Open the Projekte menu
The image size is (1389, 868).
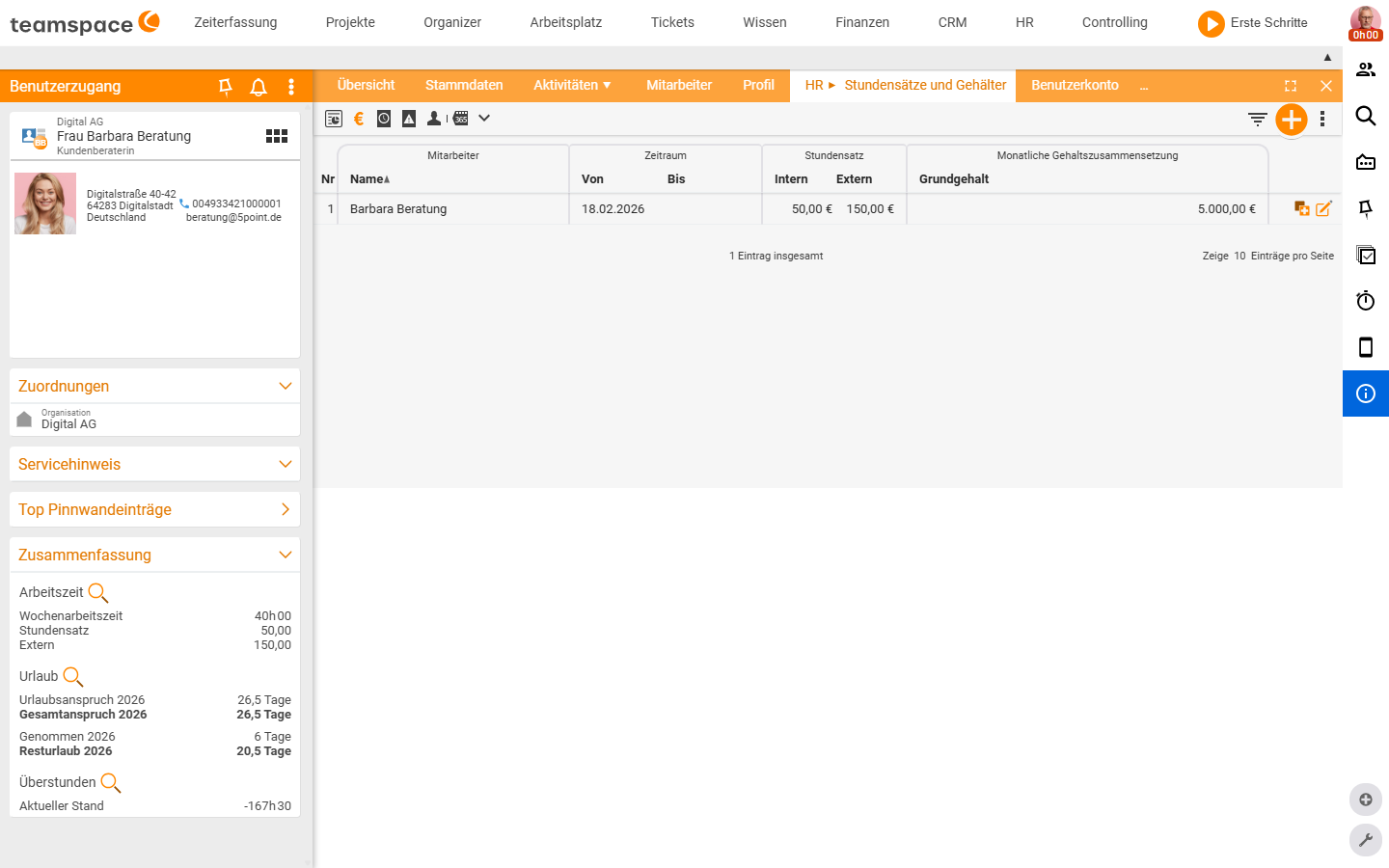point(350,22)
